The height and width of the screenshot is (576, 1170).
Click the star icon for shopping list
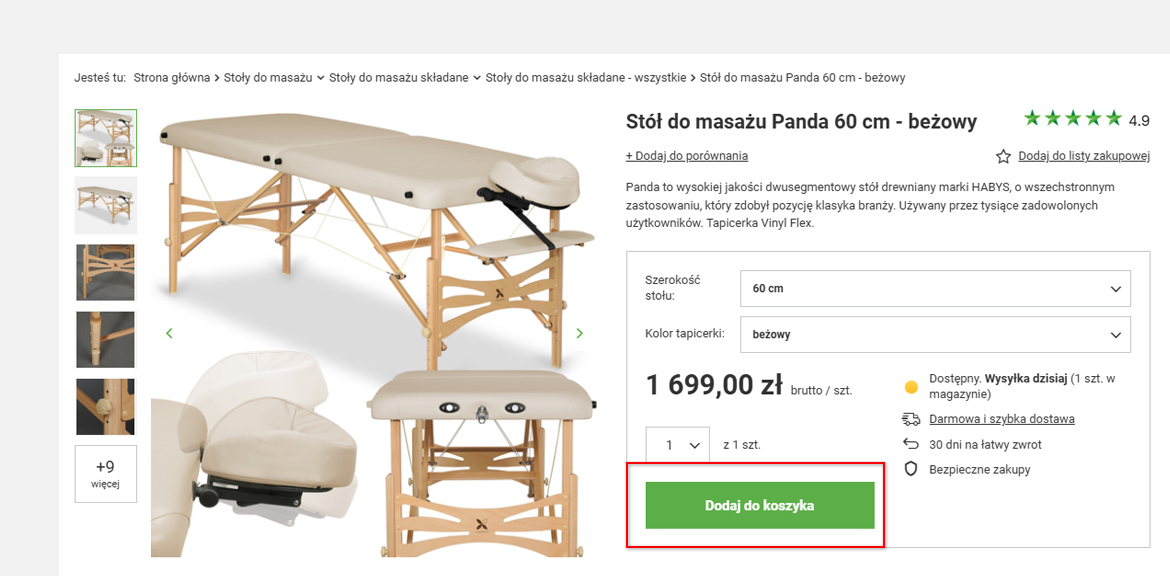(1004, 156)
